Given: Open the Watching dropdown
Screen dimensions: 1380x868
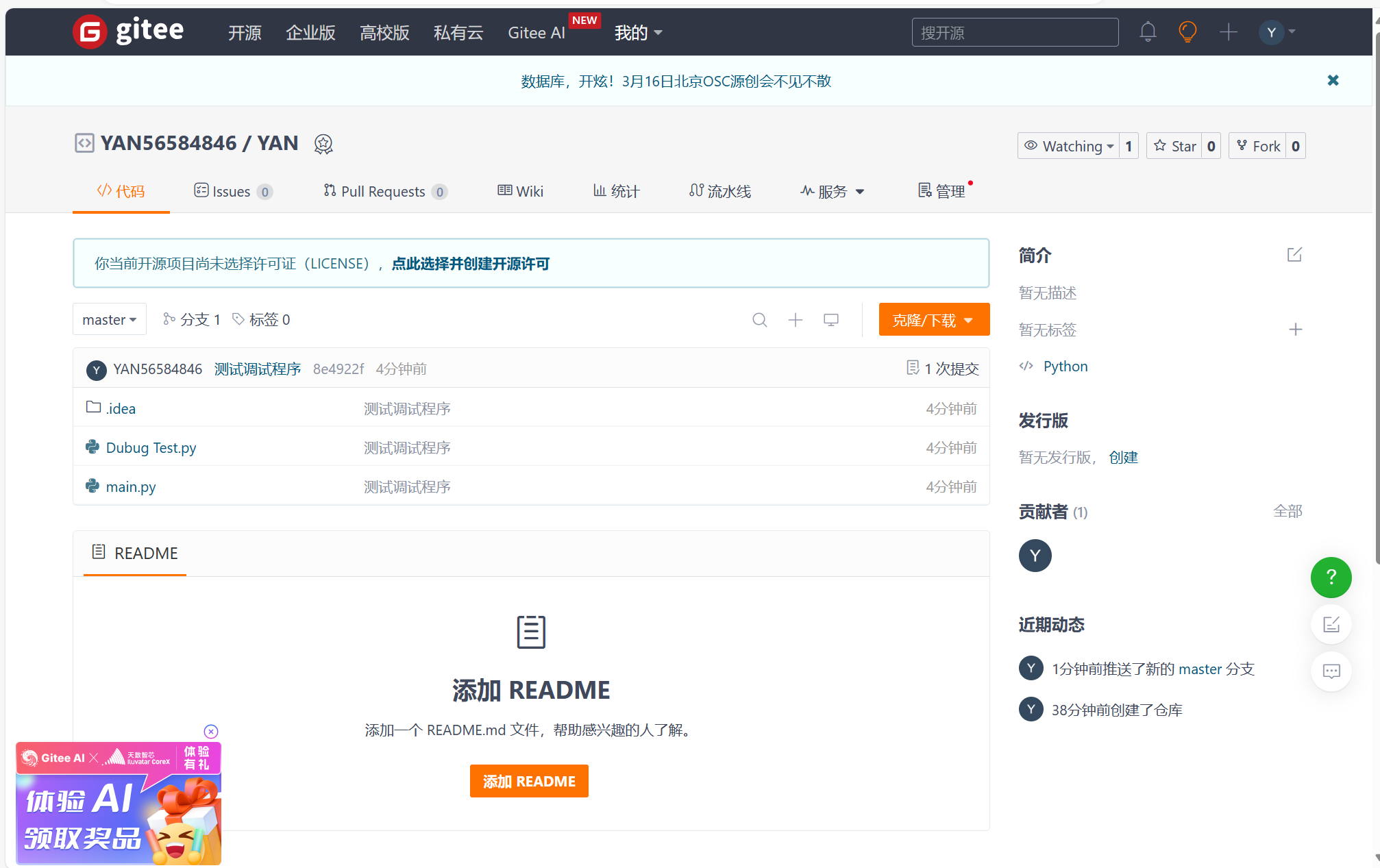Looking at the screenshot, I should 1068,146.
